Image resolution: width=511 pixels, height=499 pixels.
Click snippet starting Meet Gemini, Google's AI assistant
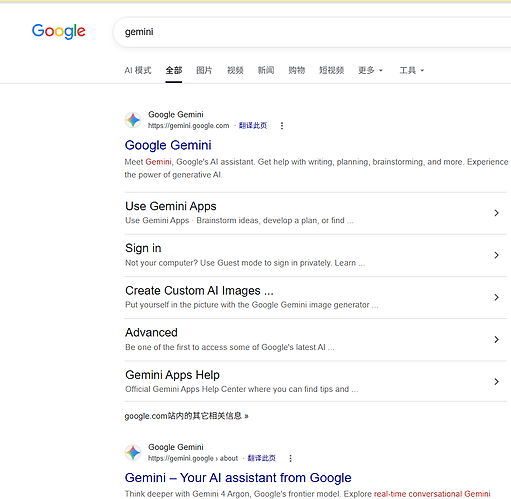(x=316, y=168)
